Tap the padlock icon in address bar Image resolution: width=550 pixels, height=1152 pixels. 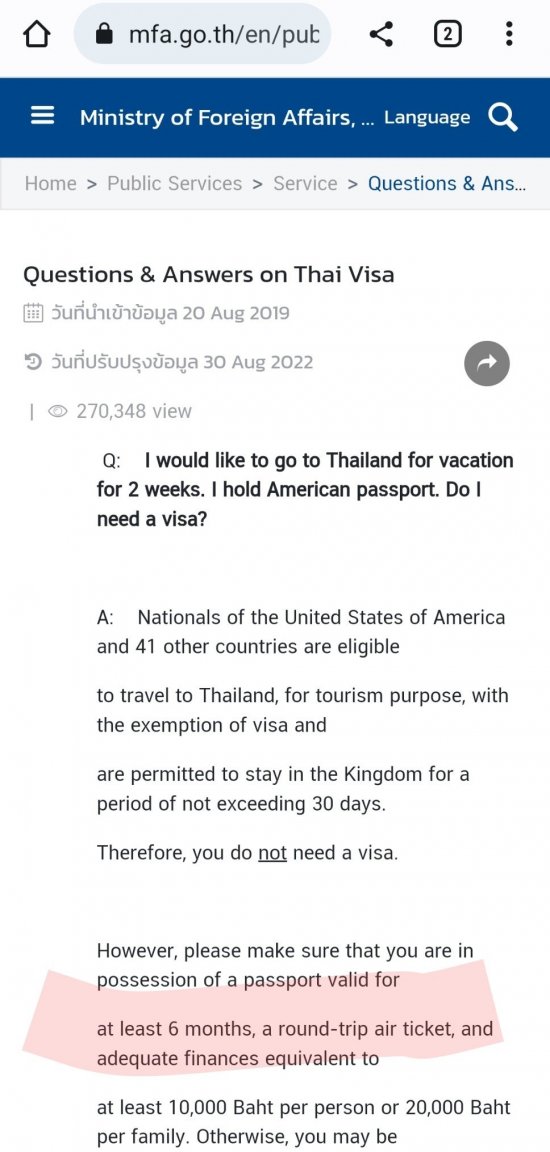coord(106,34)
